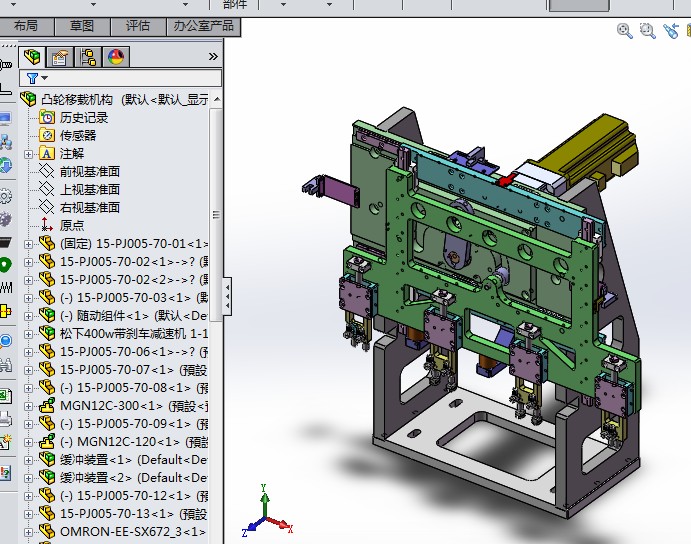Open the 评估 tab
The image size is (691, 544).
click(x=137, y=26)
